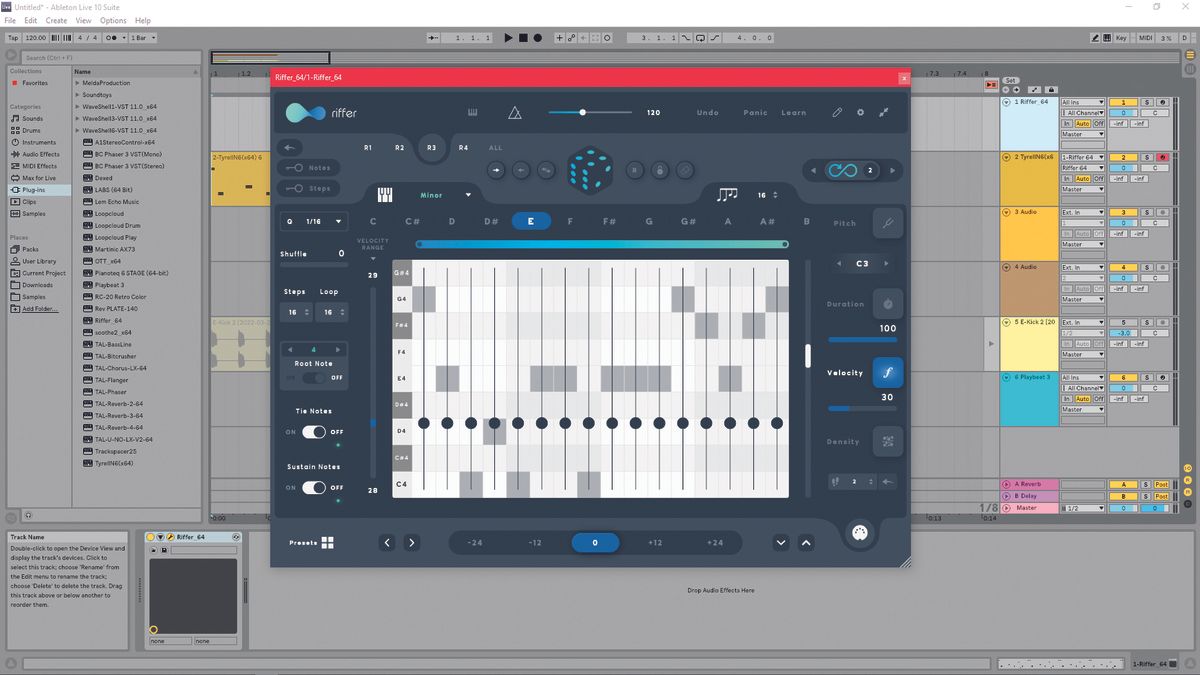Screen dimensions: 1200x675
Task: Enable the Sustain Notes toggle
Action: point(312,488)
